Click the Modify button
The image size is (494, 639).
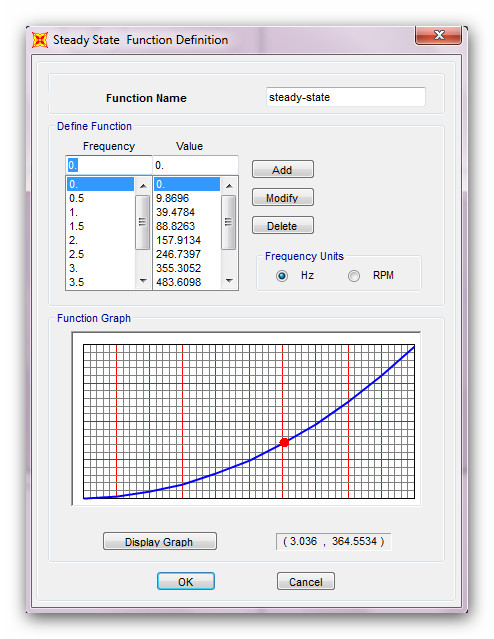coord(282,197)
